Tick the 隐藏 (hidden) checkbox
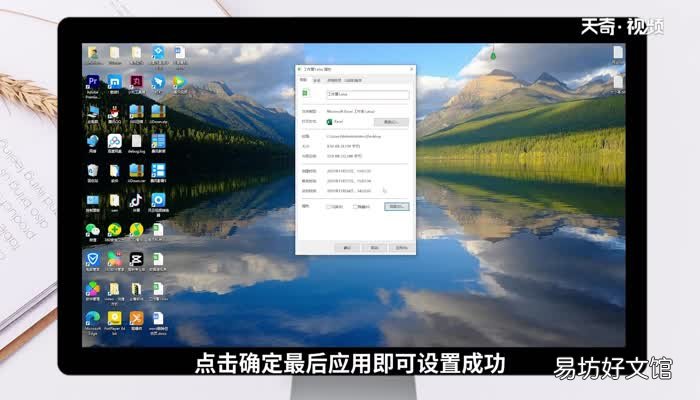 pyautogui.click(x=355, y=207)
